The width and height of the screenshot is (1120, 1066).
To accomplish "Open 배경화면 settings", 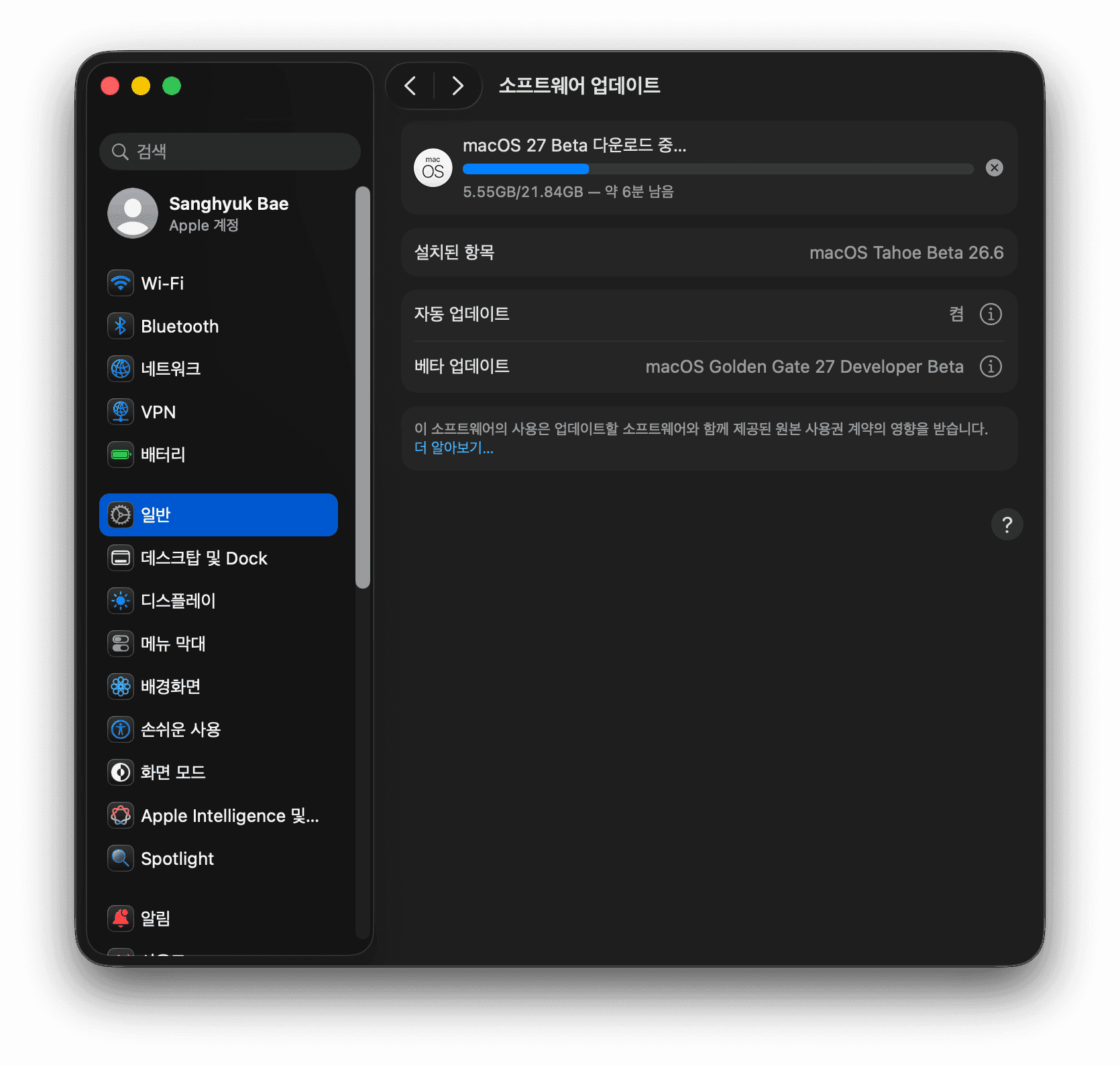I will click(219, 687).
